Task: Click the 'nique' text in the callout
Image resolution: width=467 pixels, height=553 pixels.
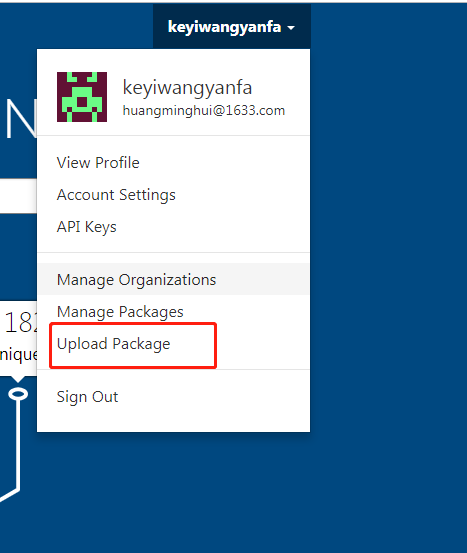Action: (x=18, y=355)
